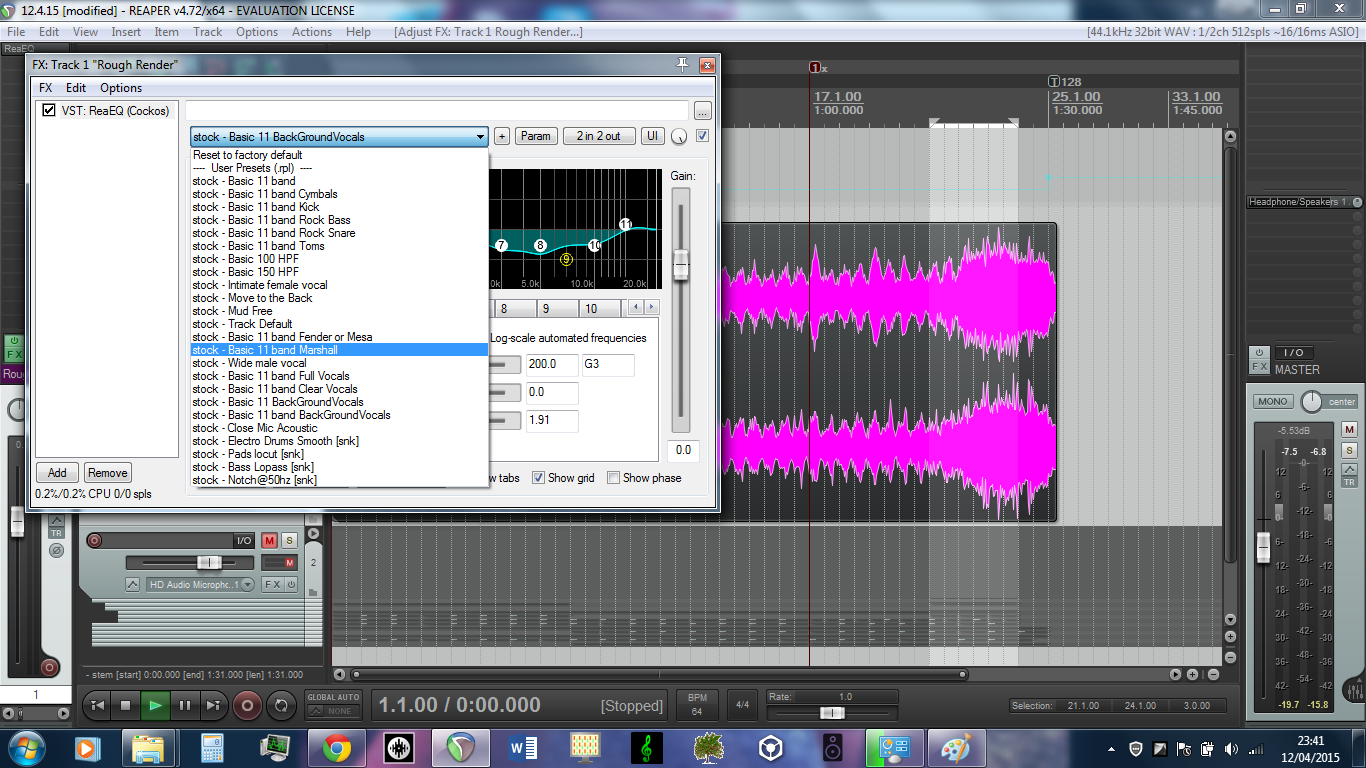Click band point 9 on EQ graph
Viewport: 1366px width, 768px height.
click(x=566, y=259)
